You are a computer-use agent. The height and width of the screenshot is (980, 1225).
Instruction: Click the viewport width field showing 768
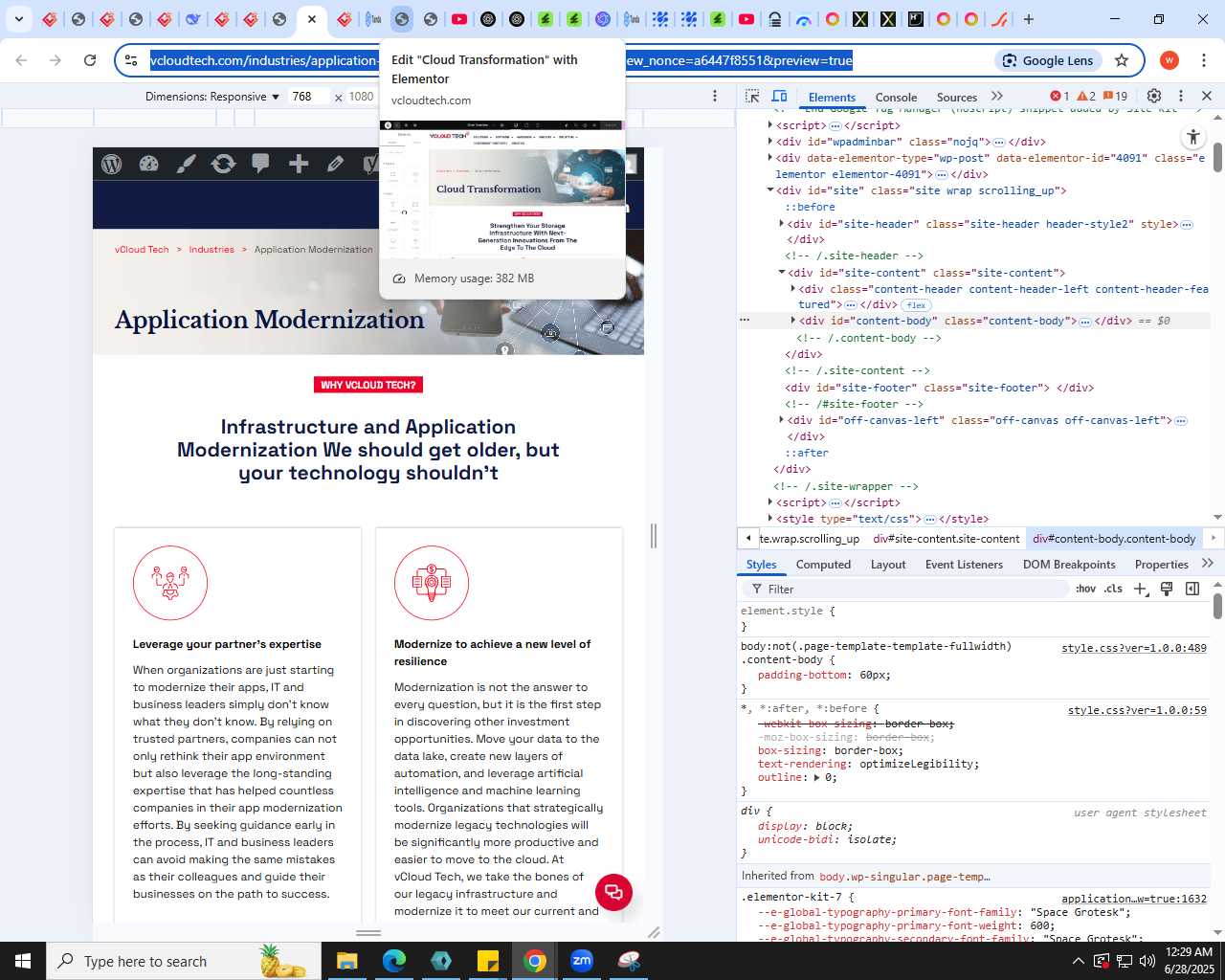pyautogui.click(x=308, y=97)
